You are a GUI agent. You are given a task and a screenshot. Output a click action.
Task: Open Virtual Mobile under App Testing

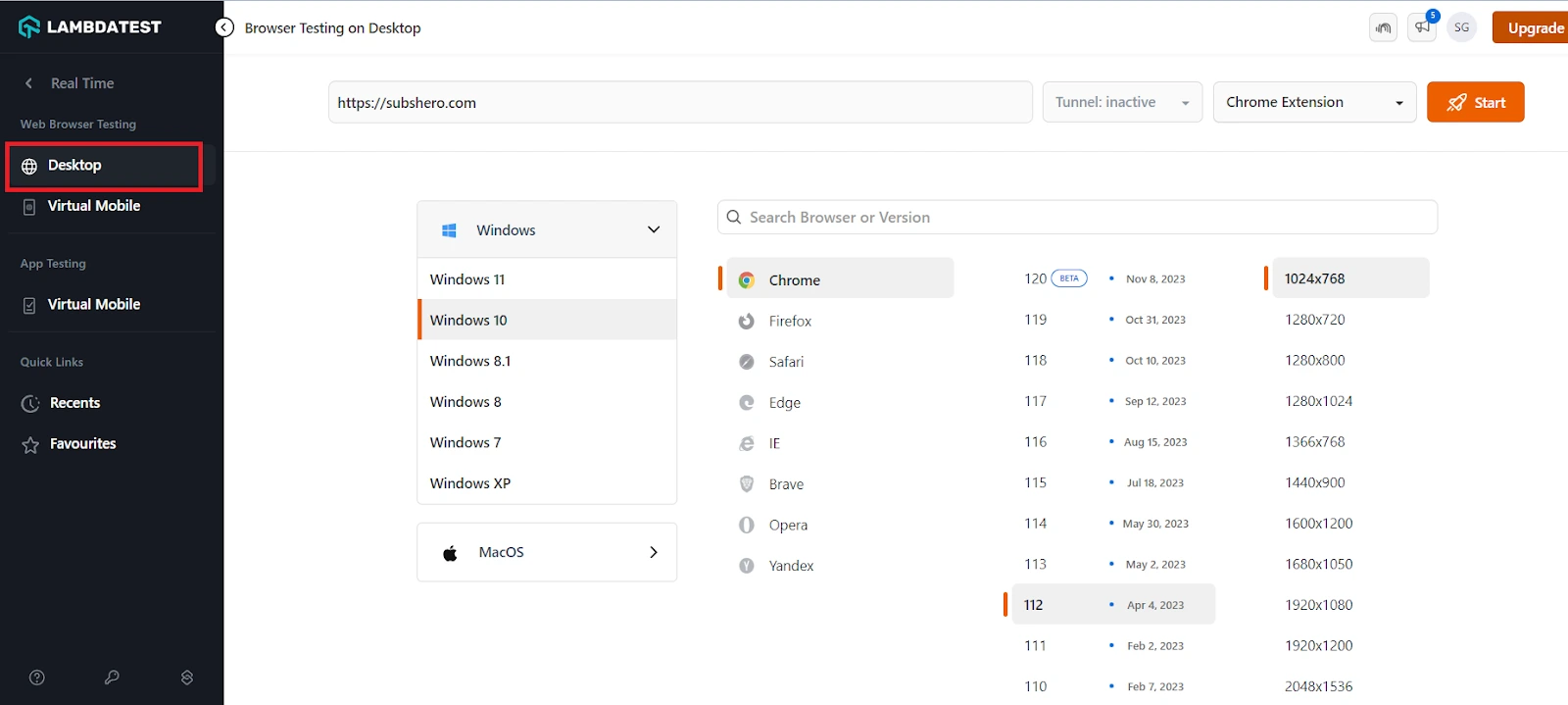point(94,305)
